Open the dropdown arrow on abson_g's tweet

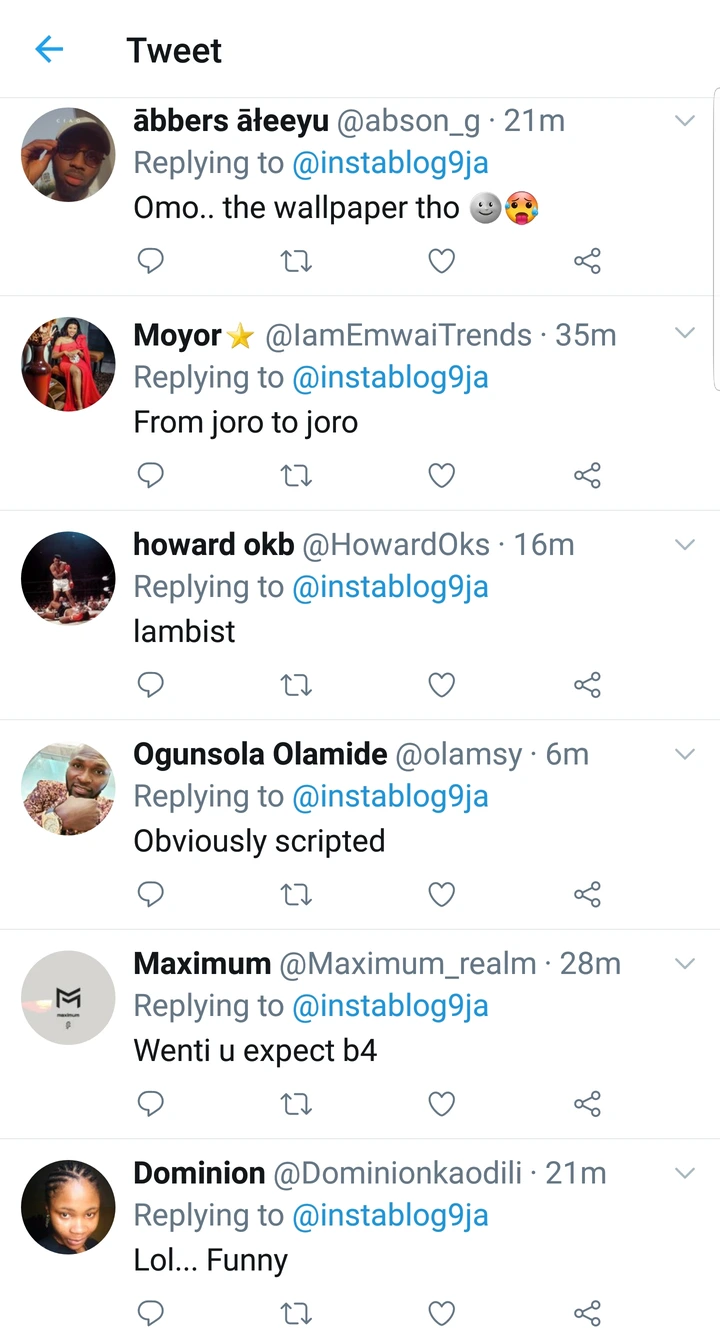685,121
